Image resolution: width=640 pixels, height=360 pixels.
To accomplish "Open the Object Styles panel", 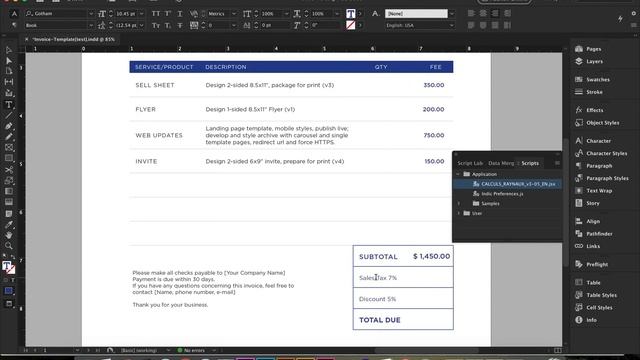I will (597, 123).
